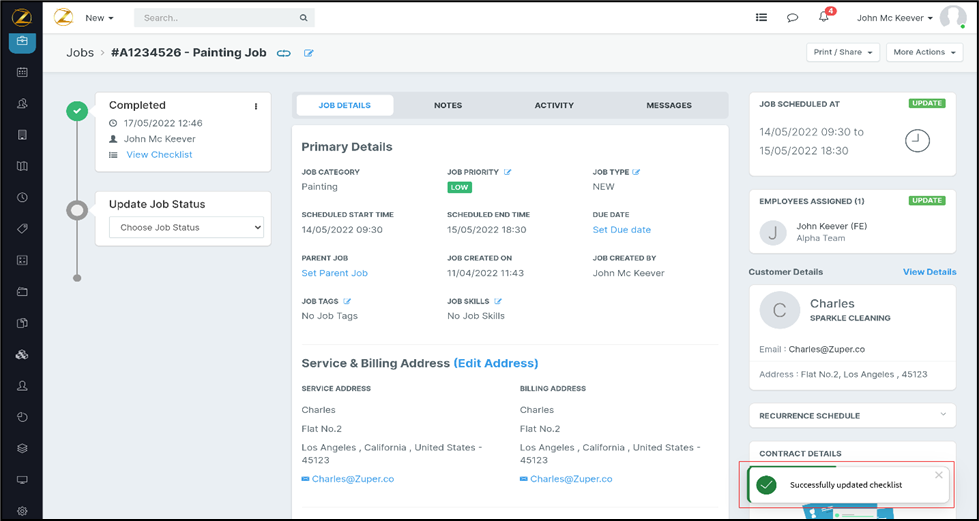Open the calendar icon in left sidebar
Image resolution: width=979 pixels, height=521 pixels.
click(x=22, y=73)
